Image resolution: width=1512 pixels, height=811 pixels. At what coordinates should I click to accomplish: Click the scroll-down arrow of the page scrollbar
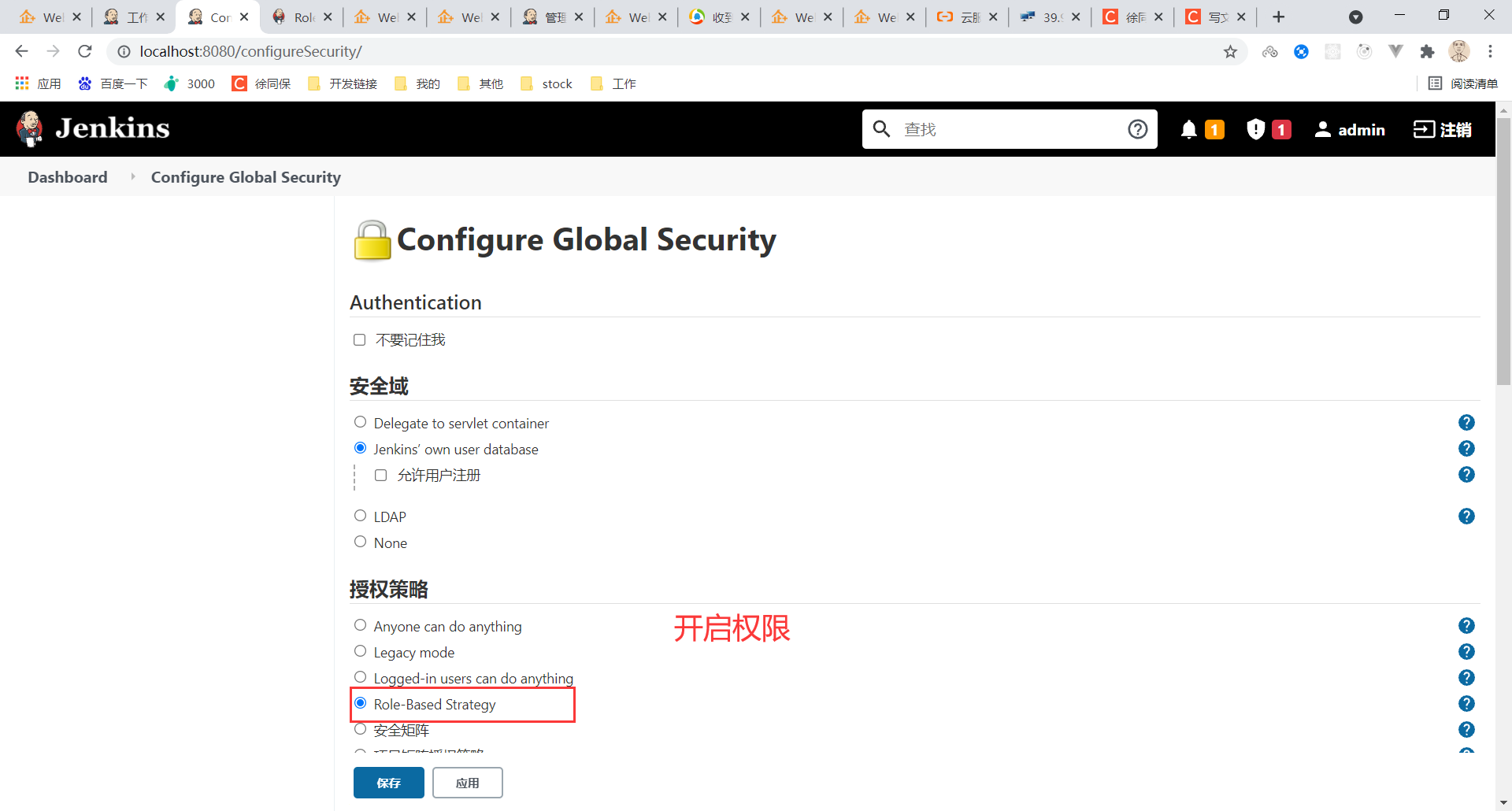pos(1503,803)
